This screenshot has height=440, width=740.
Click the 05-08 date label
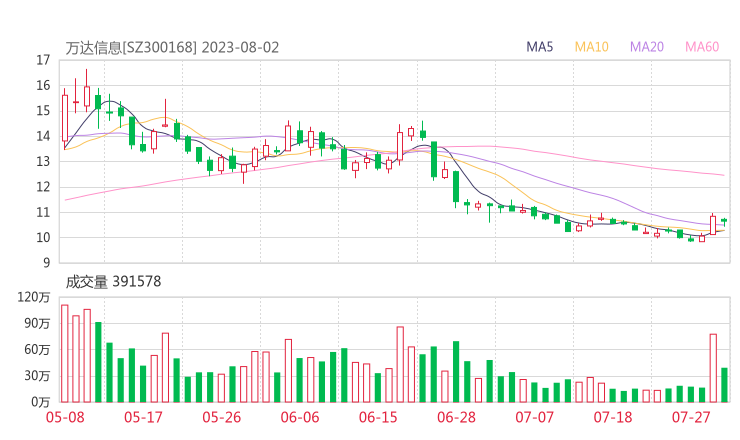tap(65, 417)
